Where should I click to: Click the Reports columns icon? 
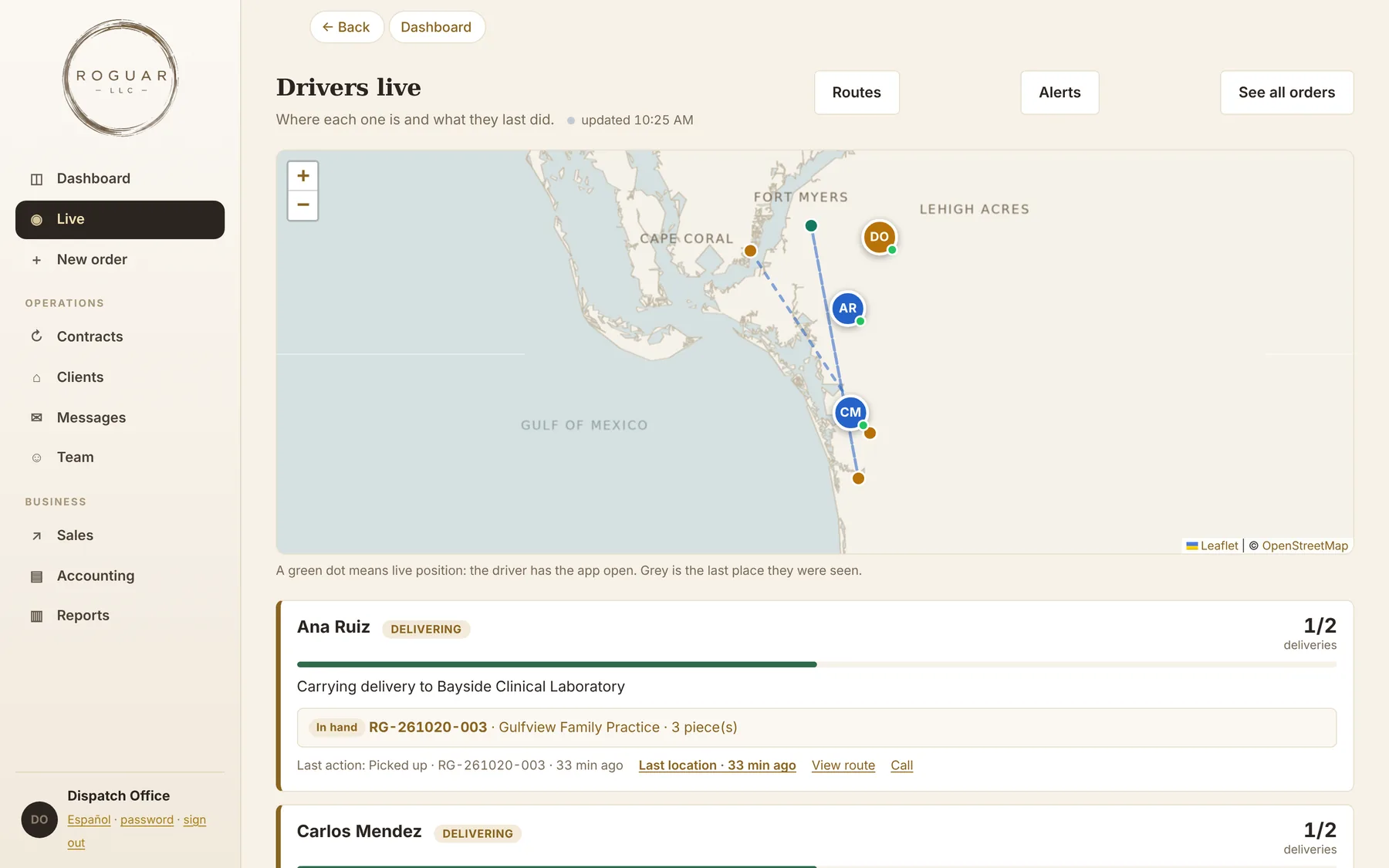tap(36, 616)
